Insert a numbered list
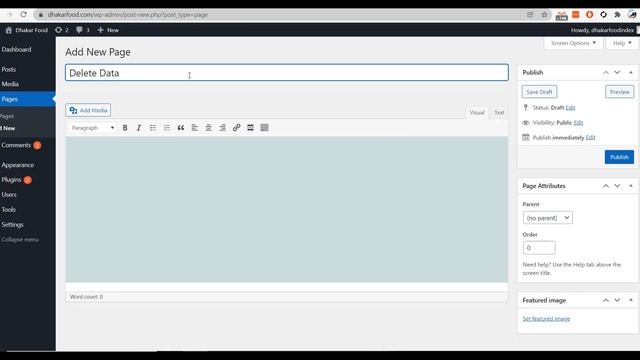This screenshot has height=360, width=640. pos(167,128)
